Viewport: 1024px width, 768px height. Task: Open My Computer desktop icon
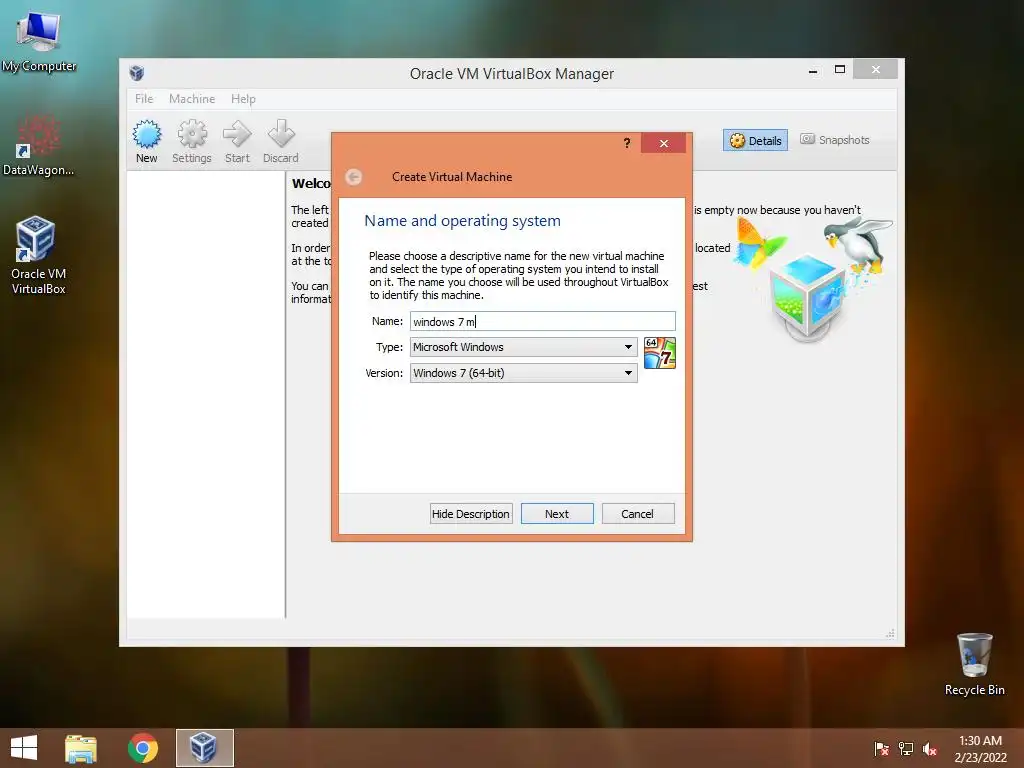(39, 42)
